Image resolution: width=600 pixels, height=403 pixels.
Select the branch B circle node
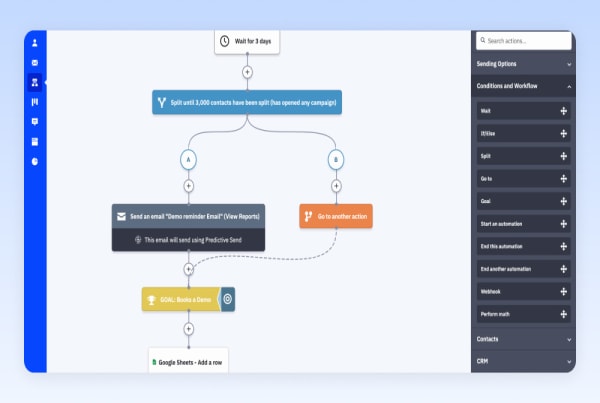click(336, 160)
